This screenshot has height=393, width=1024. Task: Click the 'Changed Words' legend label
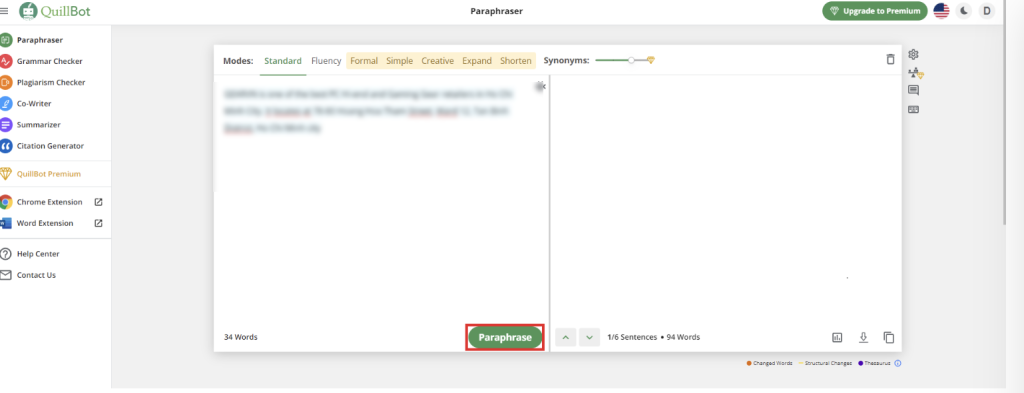773,363
